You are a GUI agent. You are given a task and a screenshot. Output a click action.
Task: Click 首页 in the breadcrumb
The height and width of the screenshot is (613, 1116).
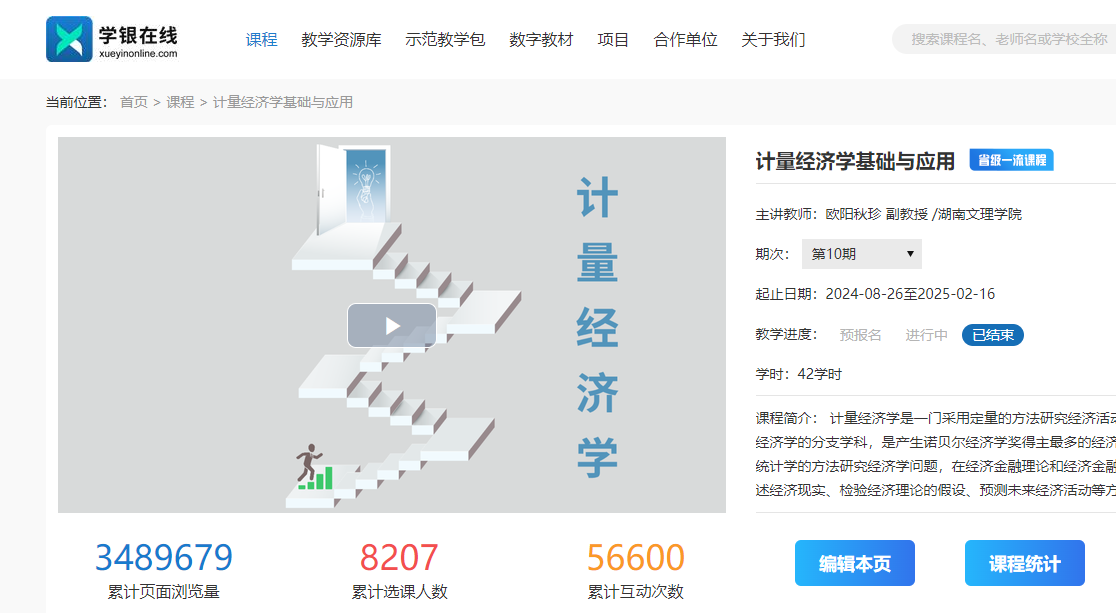[134, 102]
